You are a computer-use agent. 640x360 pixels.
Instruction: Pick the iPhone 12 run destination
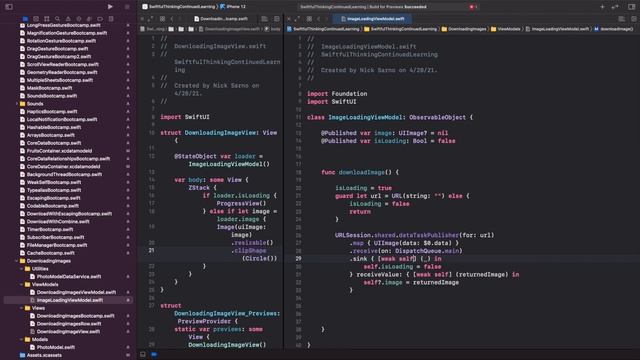tap(233, 7)
